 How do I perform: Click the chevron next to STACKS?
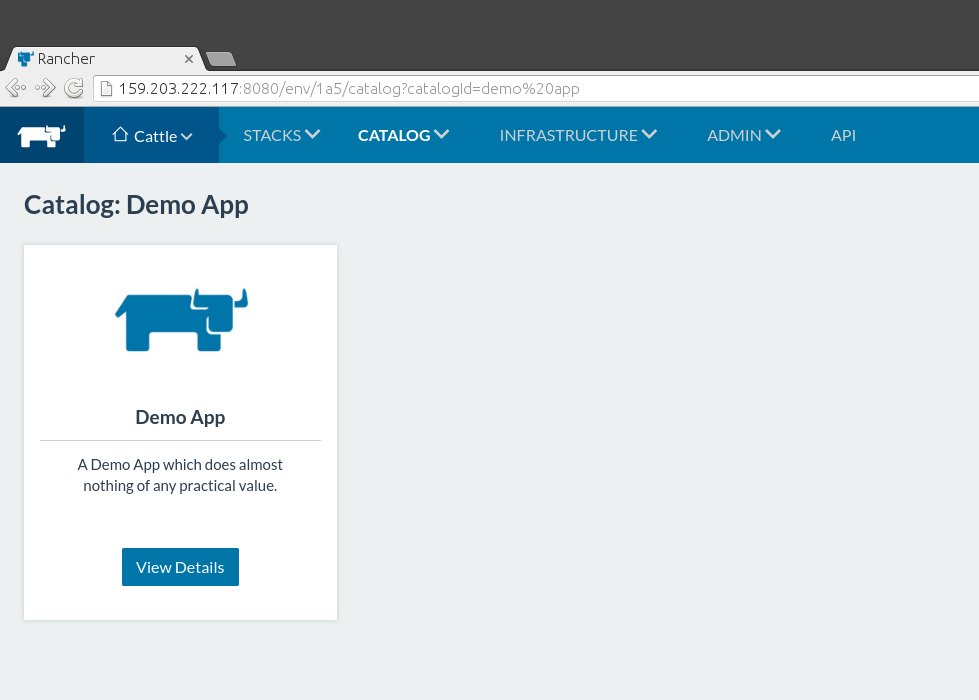coord(313,134)
